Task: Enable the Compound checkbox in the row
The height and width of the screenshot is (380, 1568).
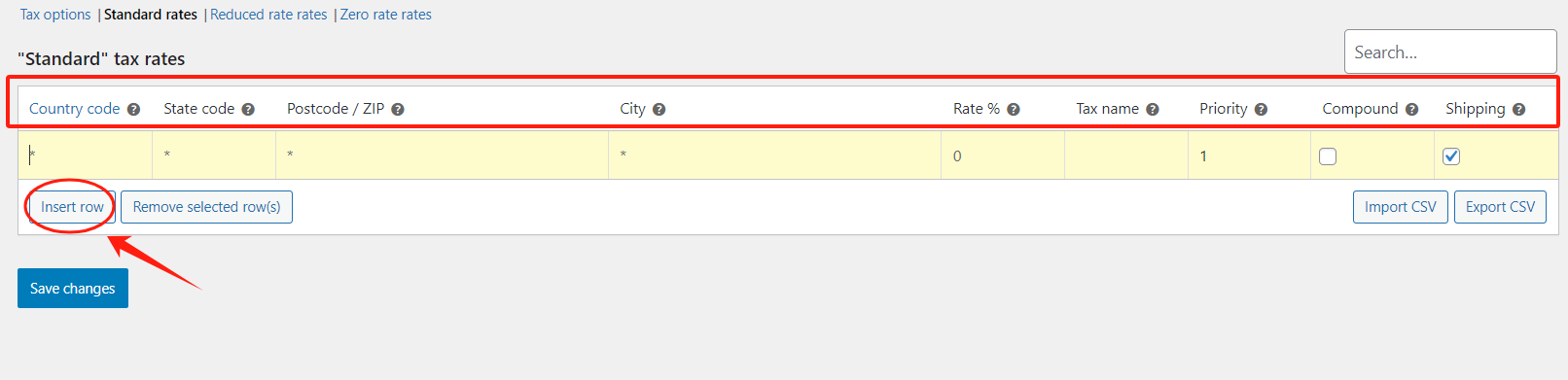Action: [1328, 156]
